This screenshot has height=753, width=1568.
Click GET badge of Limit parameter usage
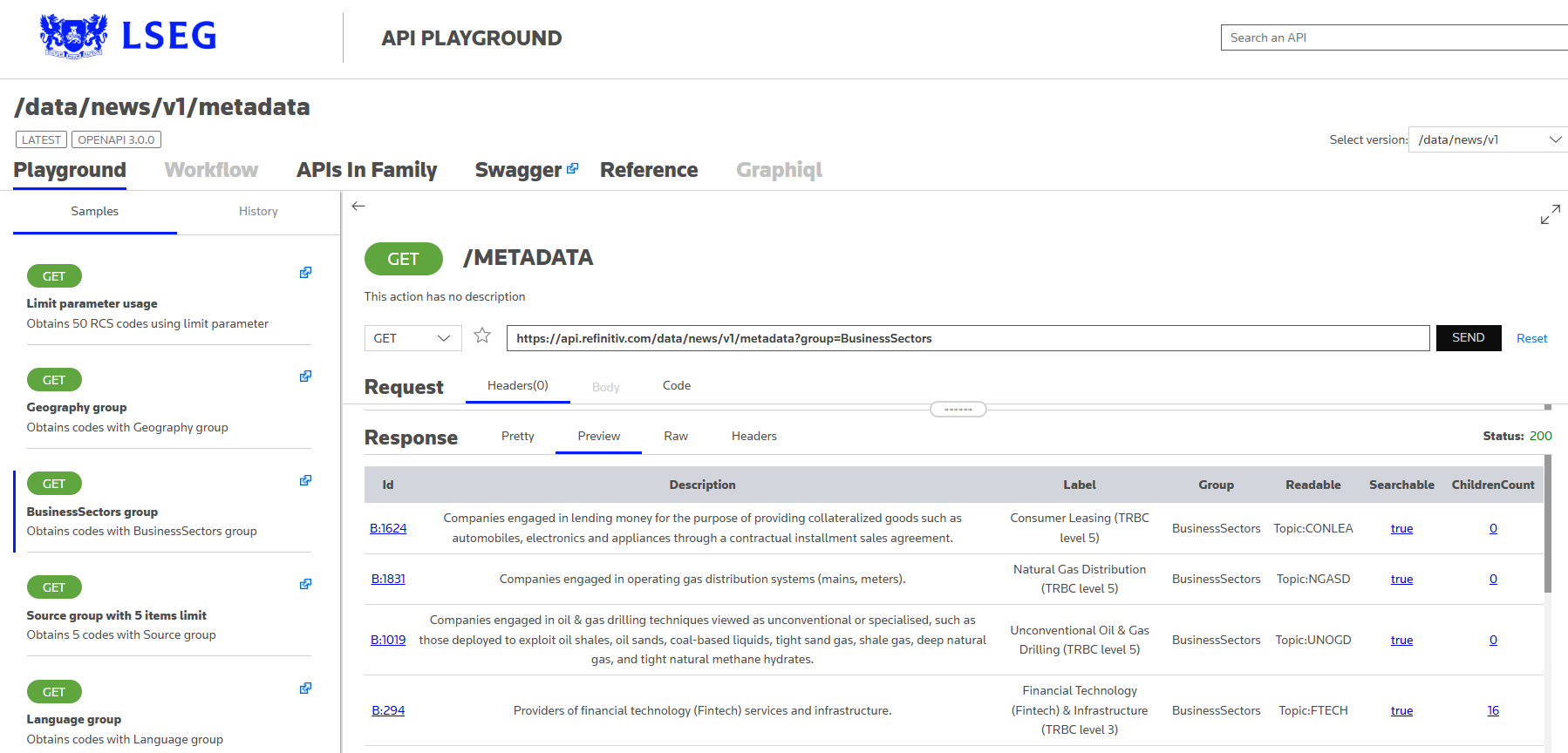[x=54, y=276]
